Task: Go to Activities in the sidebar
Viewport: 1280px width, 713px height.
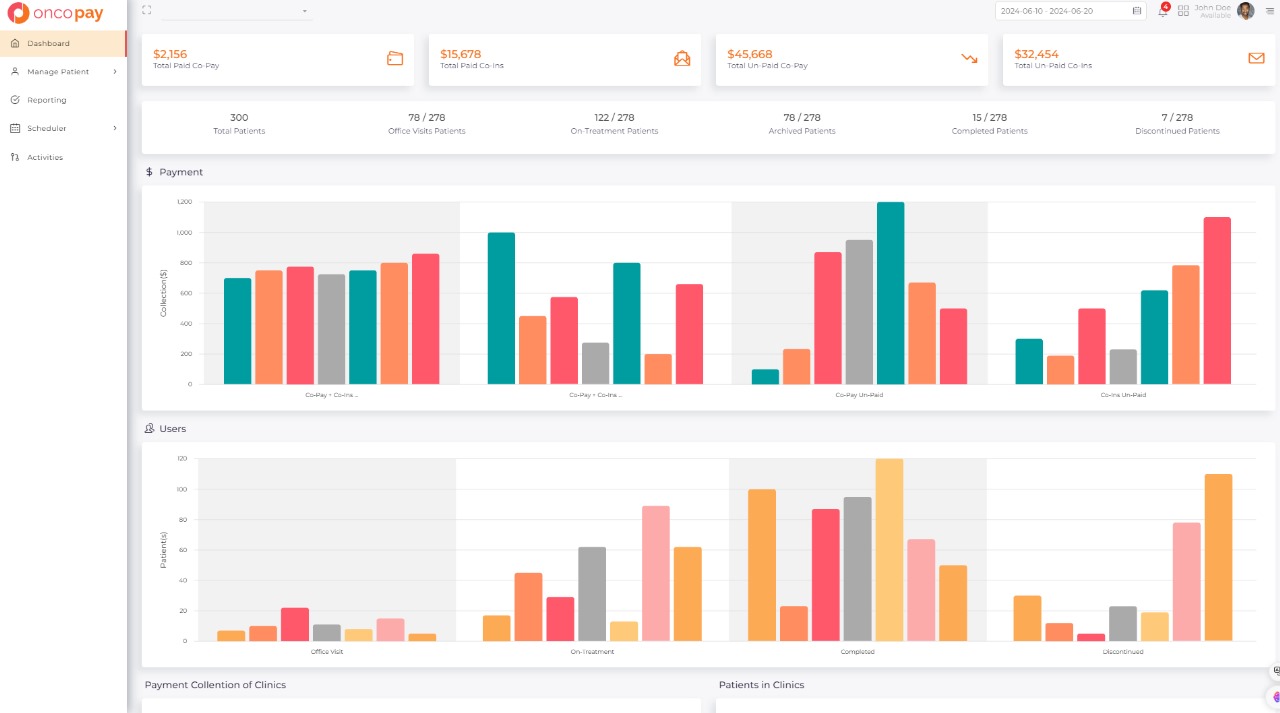Action: [45, 157]
